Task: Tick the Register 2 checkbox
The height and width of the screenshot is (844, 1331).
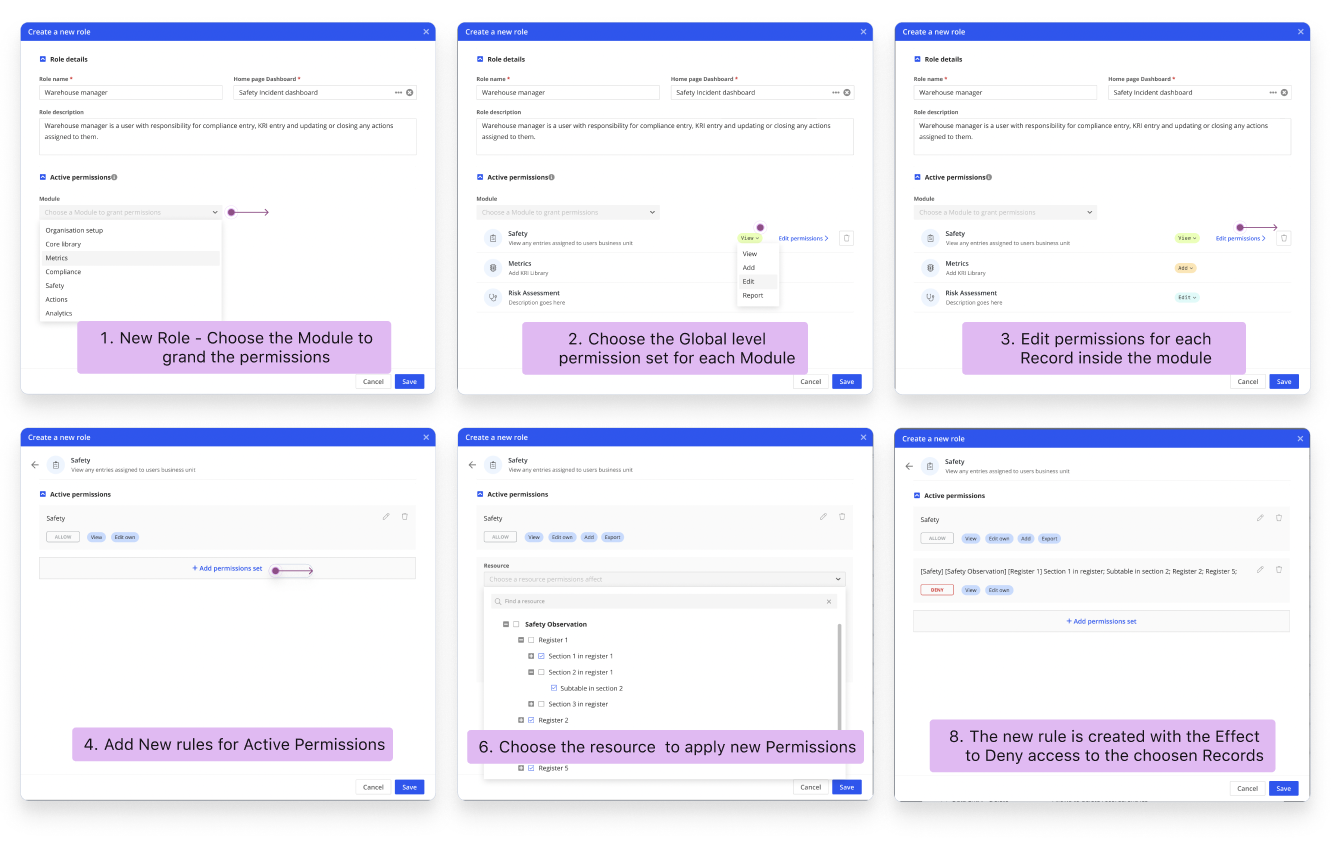Action: 531,719
